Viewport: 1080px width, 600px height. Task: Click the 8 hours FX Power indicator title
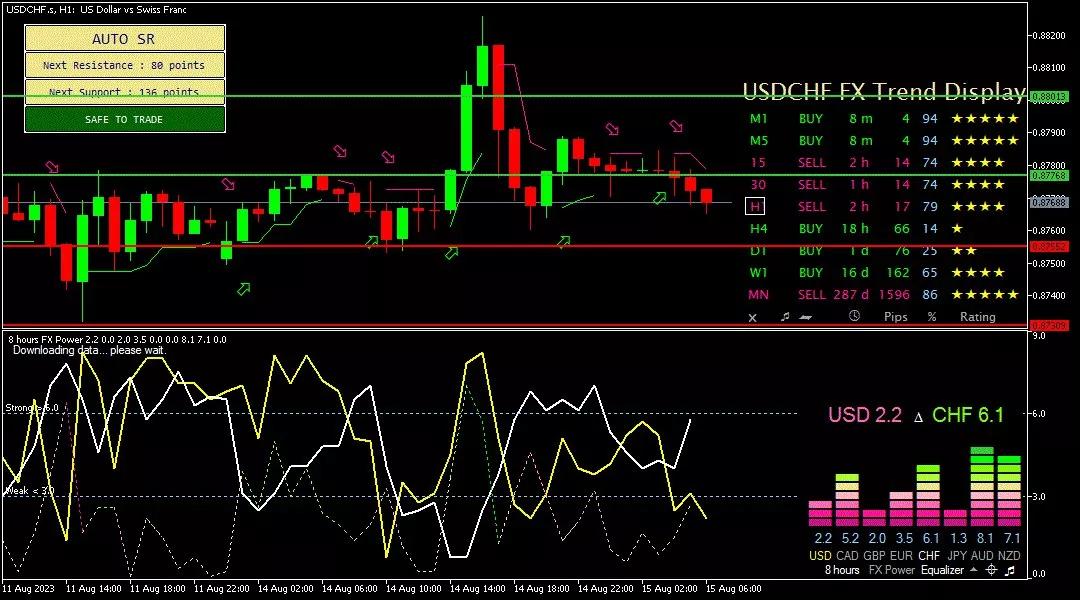[116, 340]
